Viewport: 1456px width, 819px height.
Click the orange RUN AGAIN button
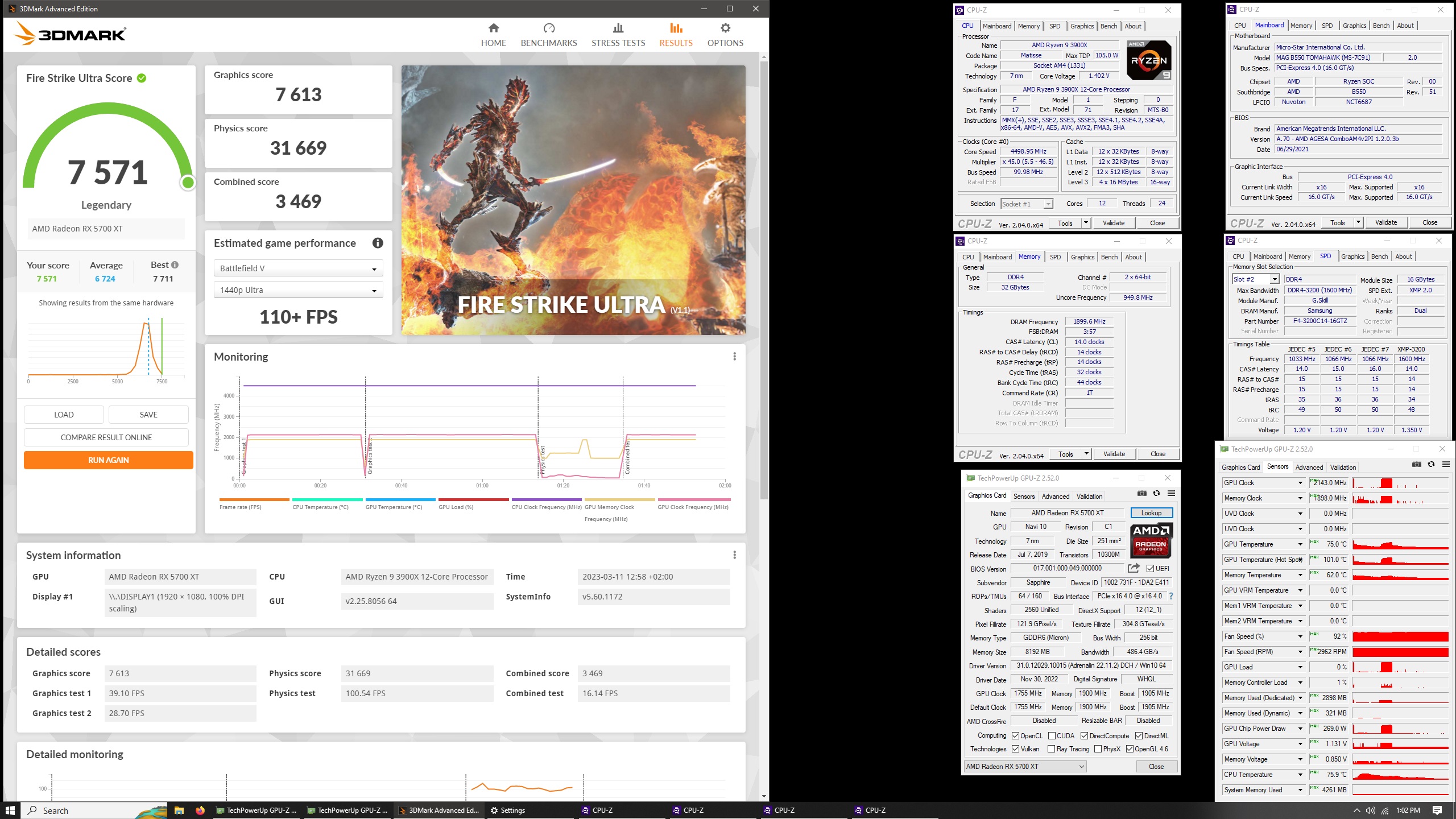pos(109,460)
